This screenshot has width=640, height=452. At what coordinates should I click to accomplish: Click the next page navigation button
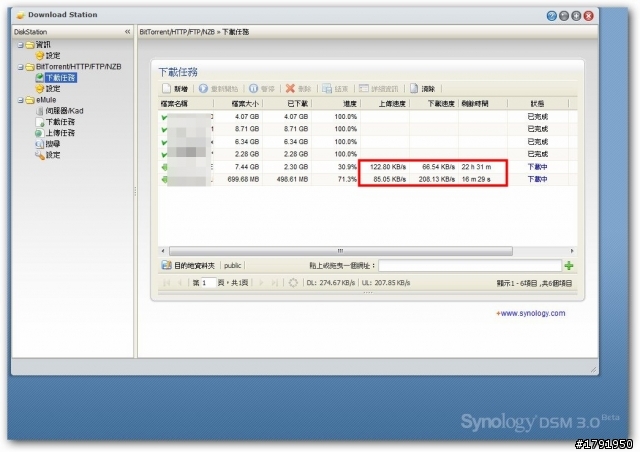coord(262,283)
